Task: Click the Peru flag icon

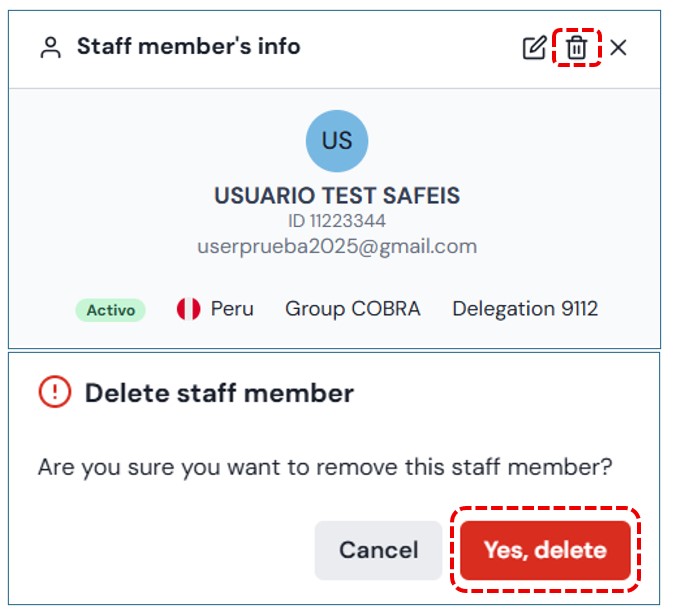Action: pos(188,309)
